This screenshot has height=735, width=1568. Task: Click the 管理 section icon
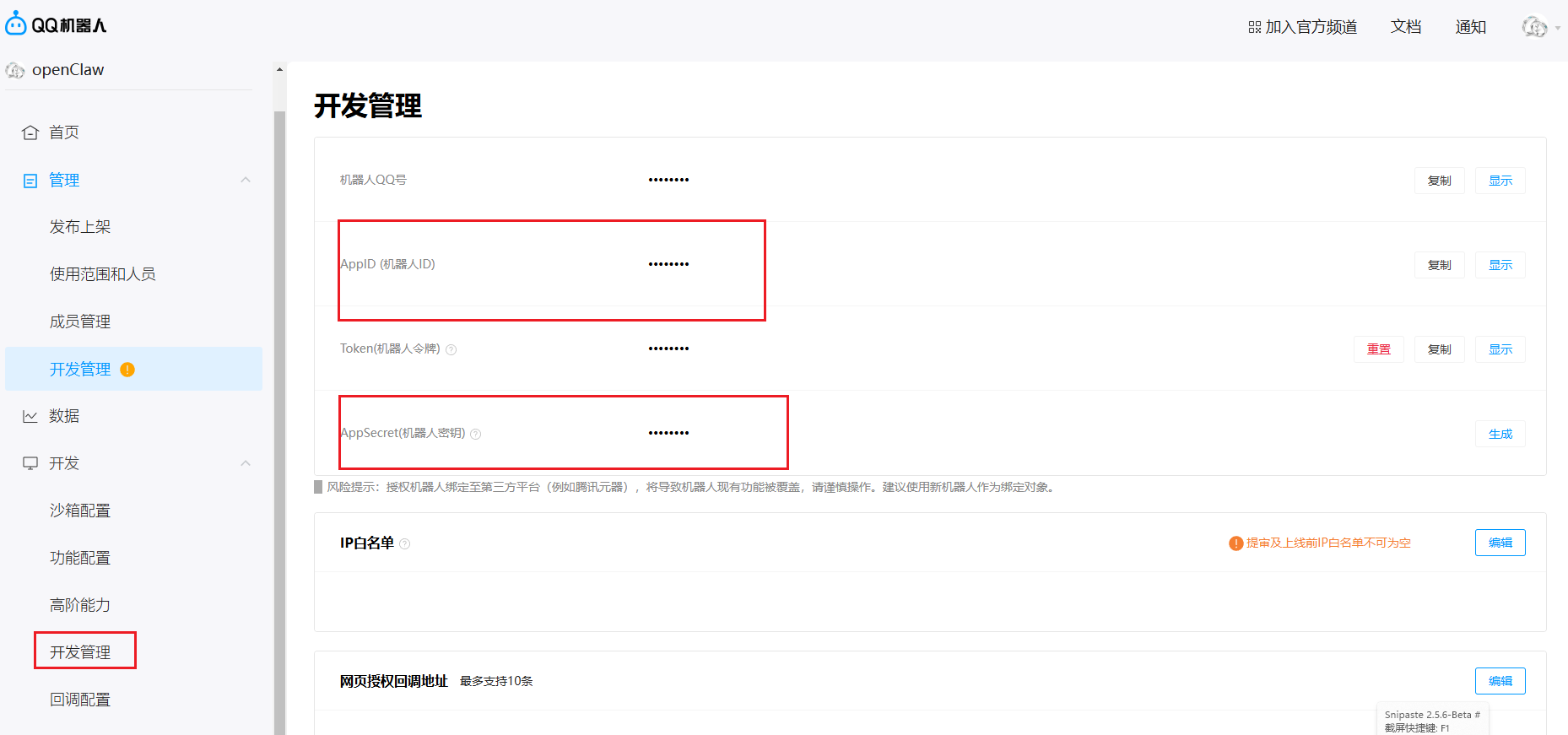point(30,181)
